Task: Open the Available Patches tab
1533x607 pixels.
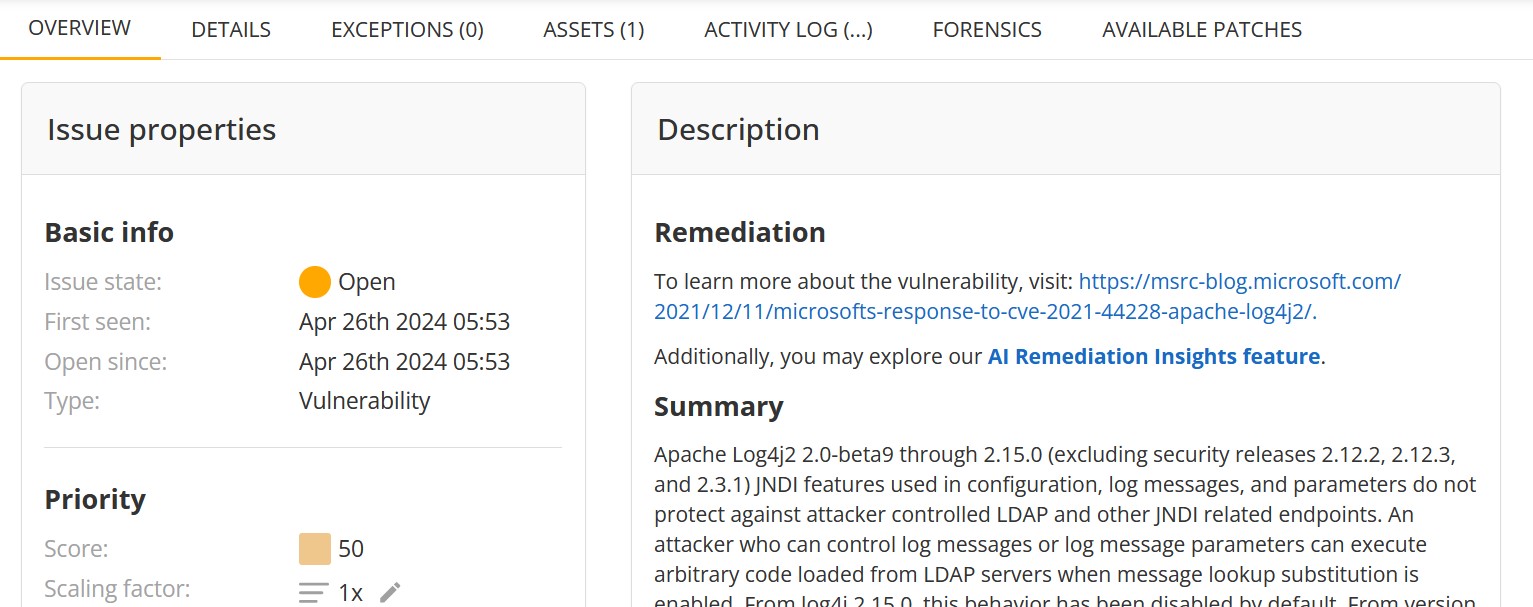Action: [1202, 30]
